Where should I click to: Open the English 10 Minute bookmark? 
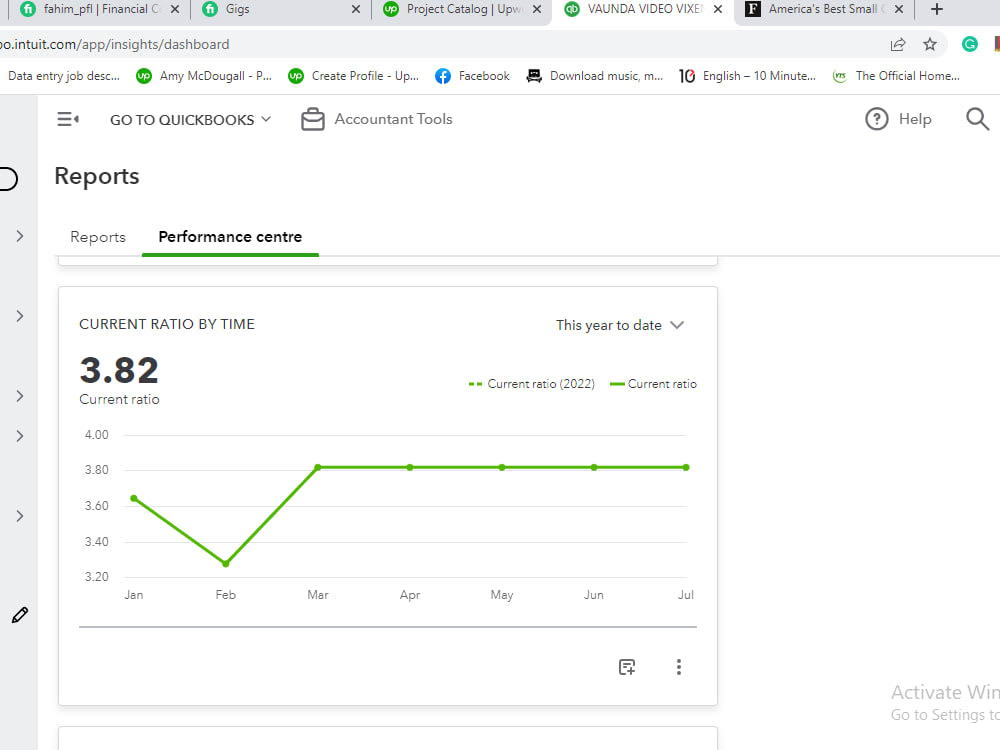click(x=747, y=76)
